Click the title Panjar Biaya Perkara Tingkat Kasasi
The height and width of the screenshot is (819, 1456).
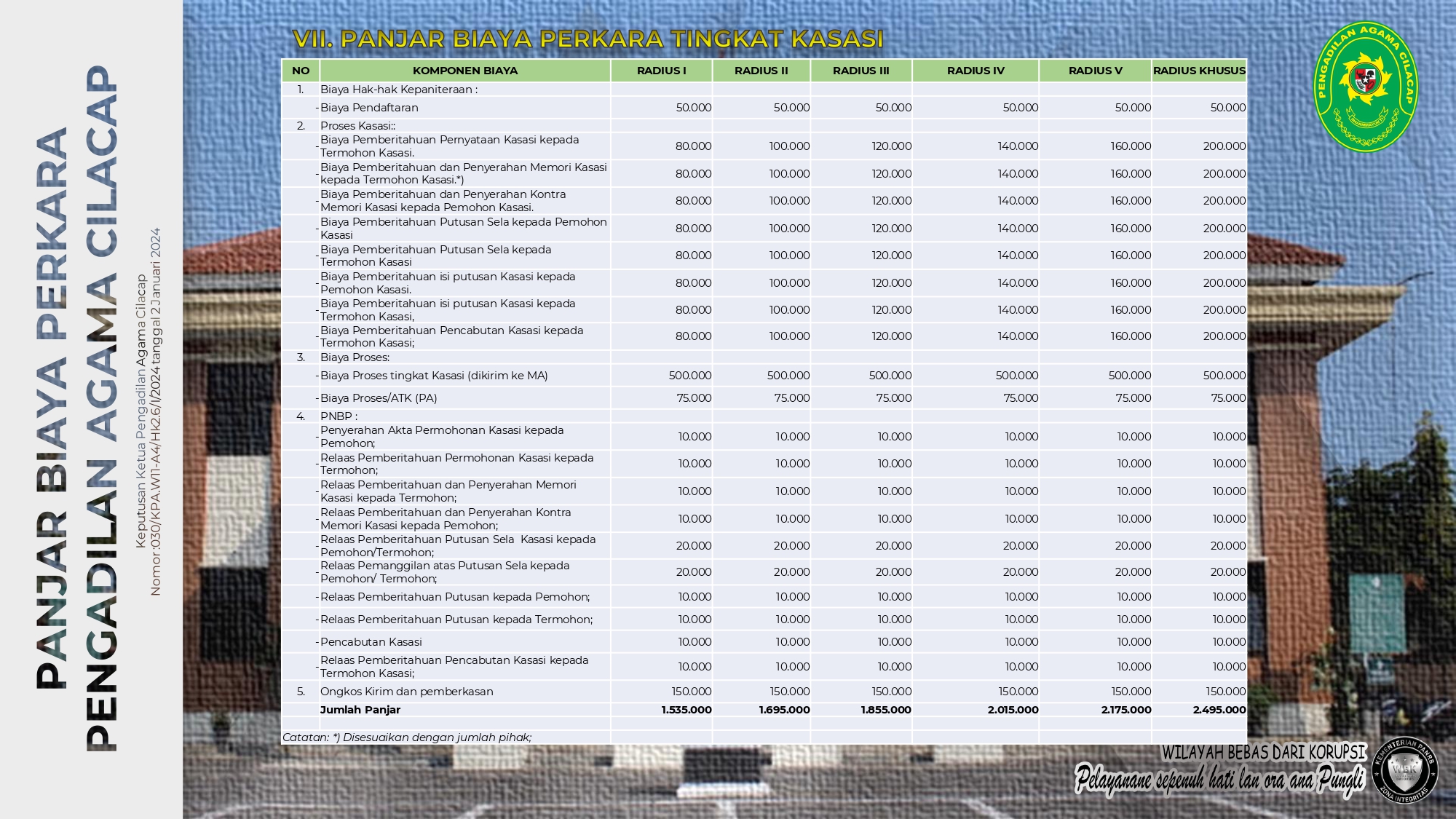coord(588,39)
